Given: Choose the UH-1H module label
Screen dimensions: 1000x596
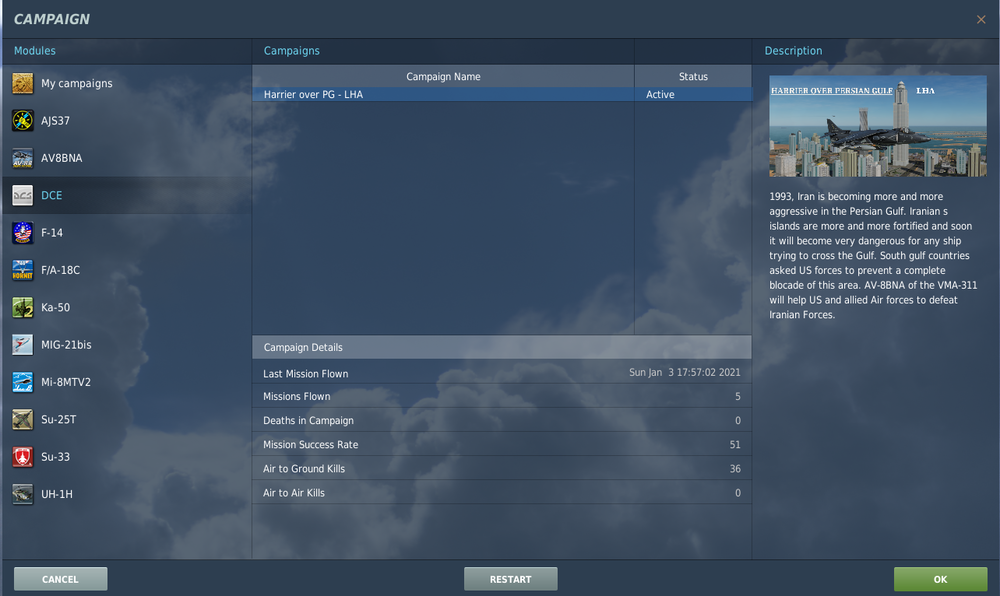Looking at the screenshot, I should [x=57, y=494].
